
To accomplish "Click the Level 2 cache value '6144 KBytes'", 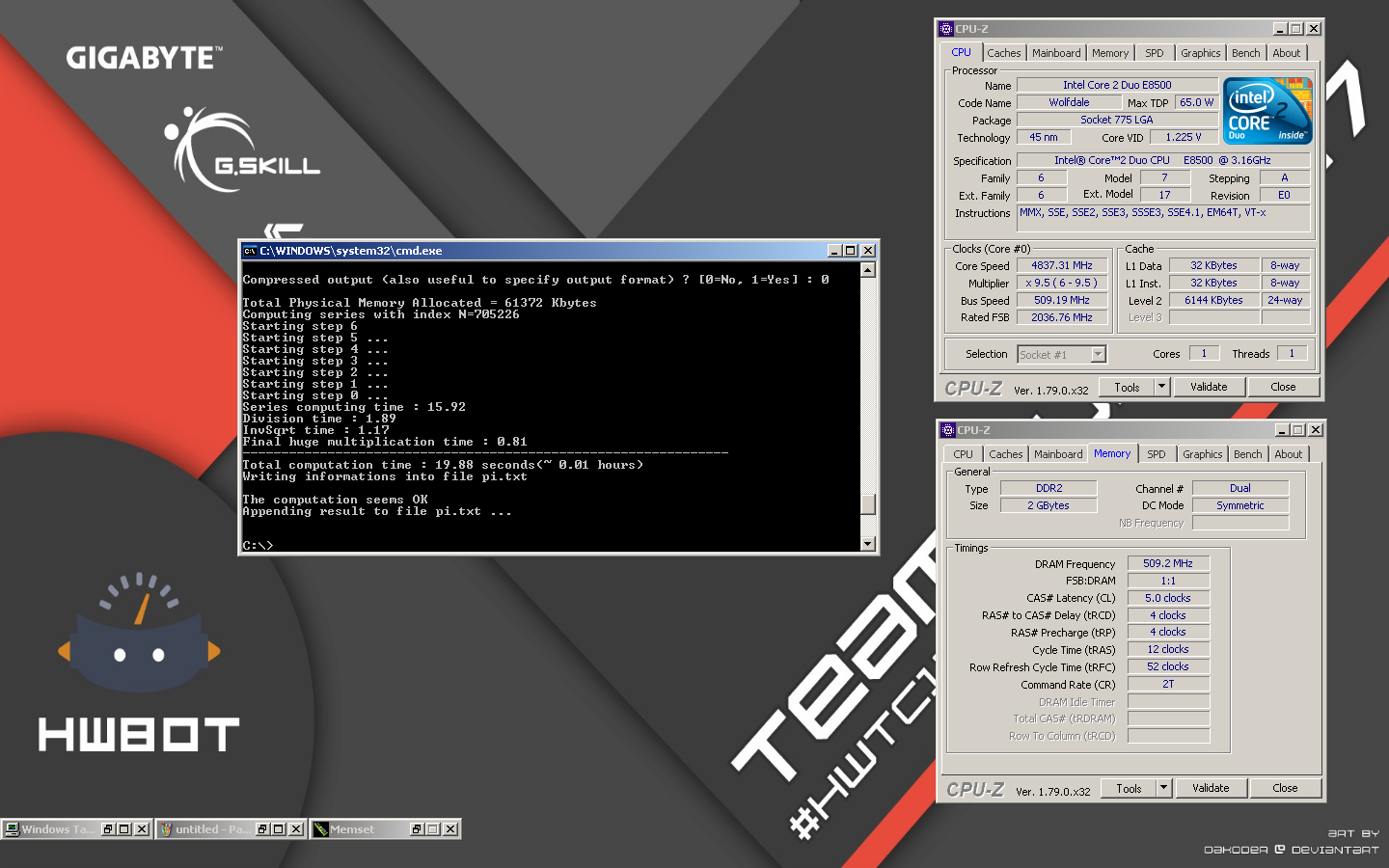I will 1213,300.
